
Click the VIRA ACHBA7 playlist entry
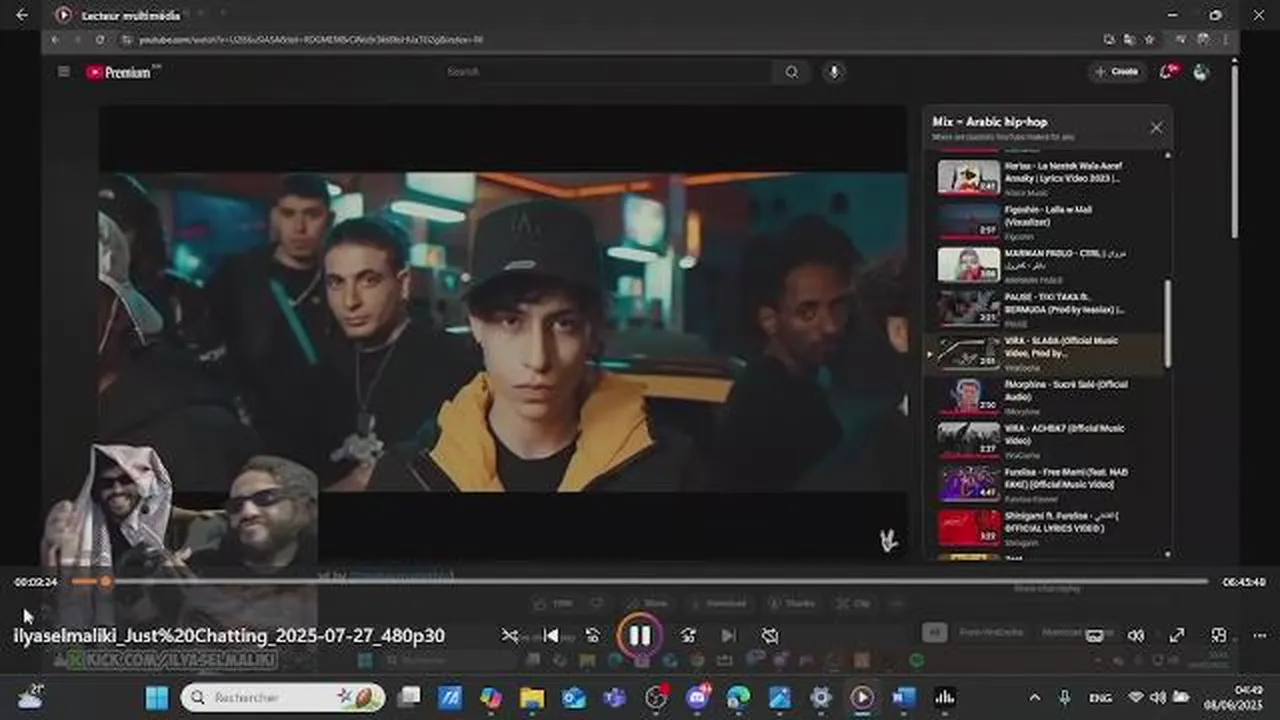click(x=1050, y=440)
